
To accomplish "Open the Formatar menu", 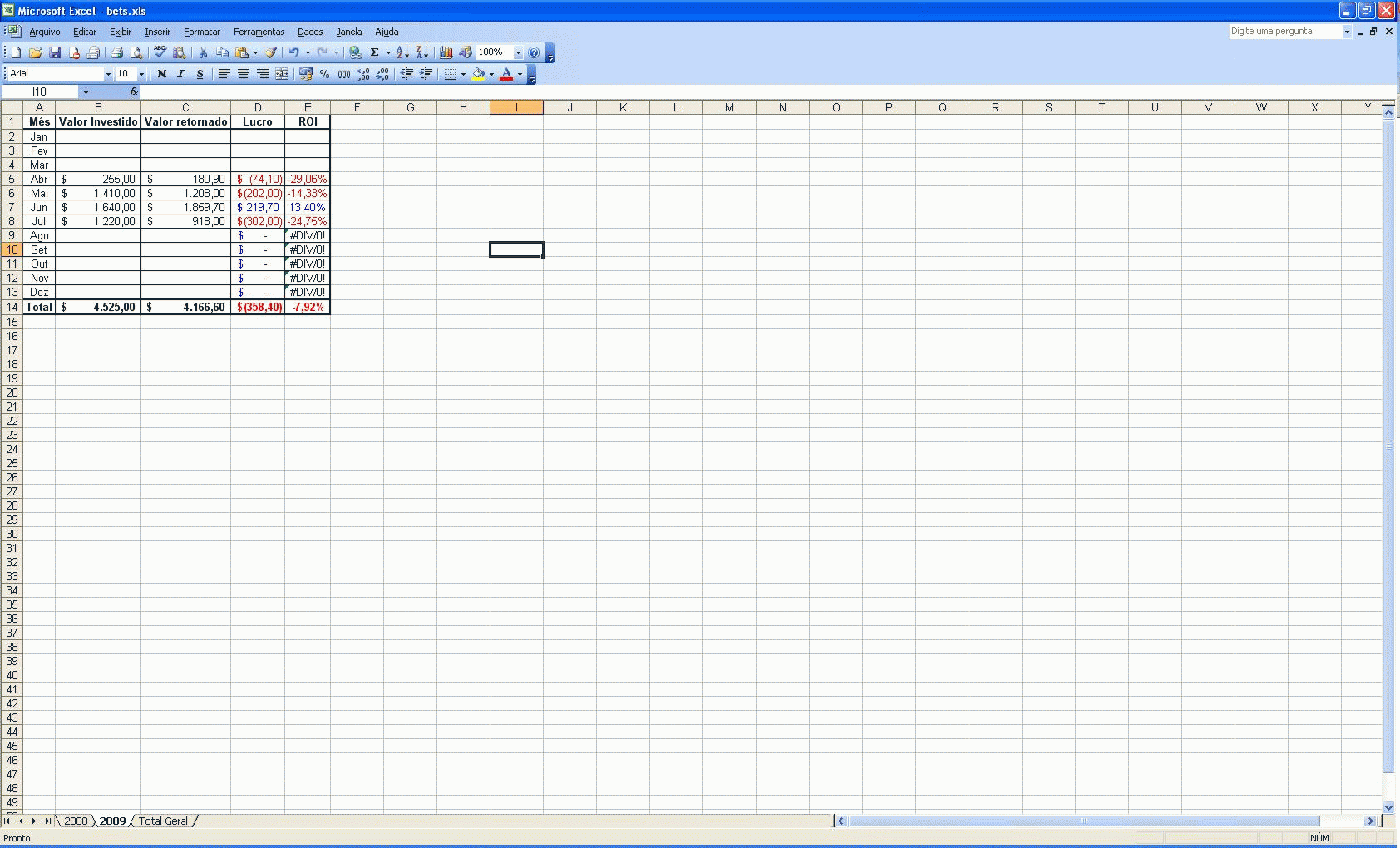I will pyautogui.click(x=202, y=32).
